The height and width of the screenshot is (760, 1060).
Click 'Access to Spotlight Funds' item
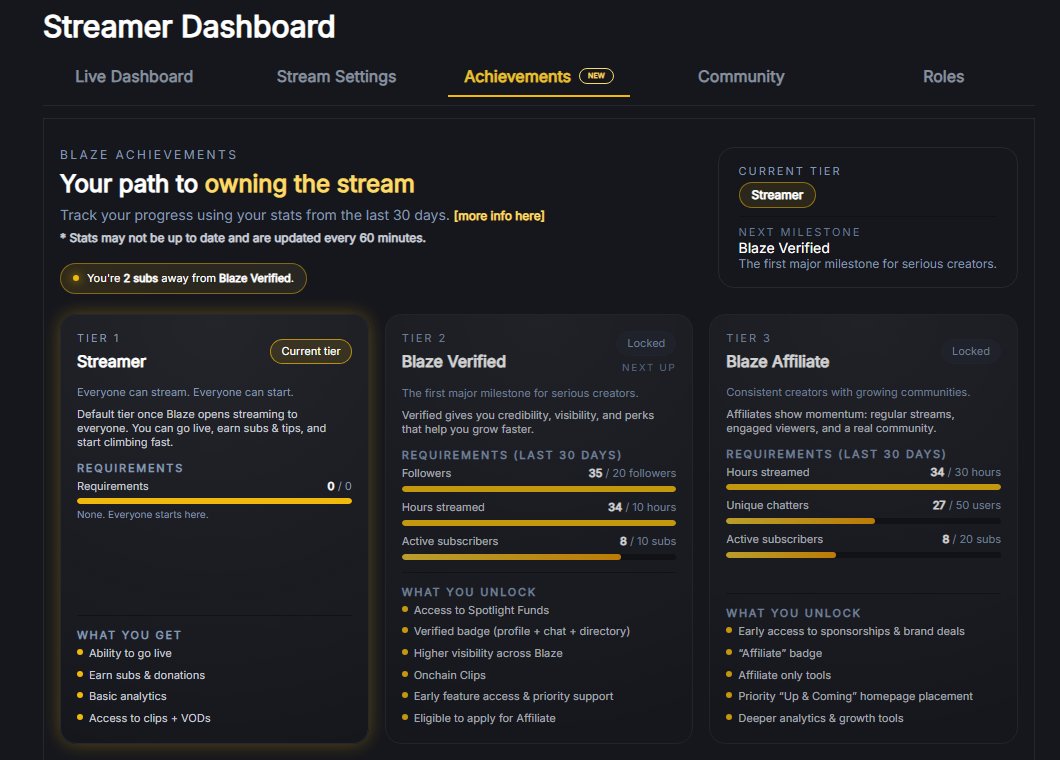click(x=481, y=610)
